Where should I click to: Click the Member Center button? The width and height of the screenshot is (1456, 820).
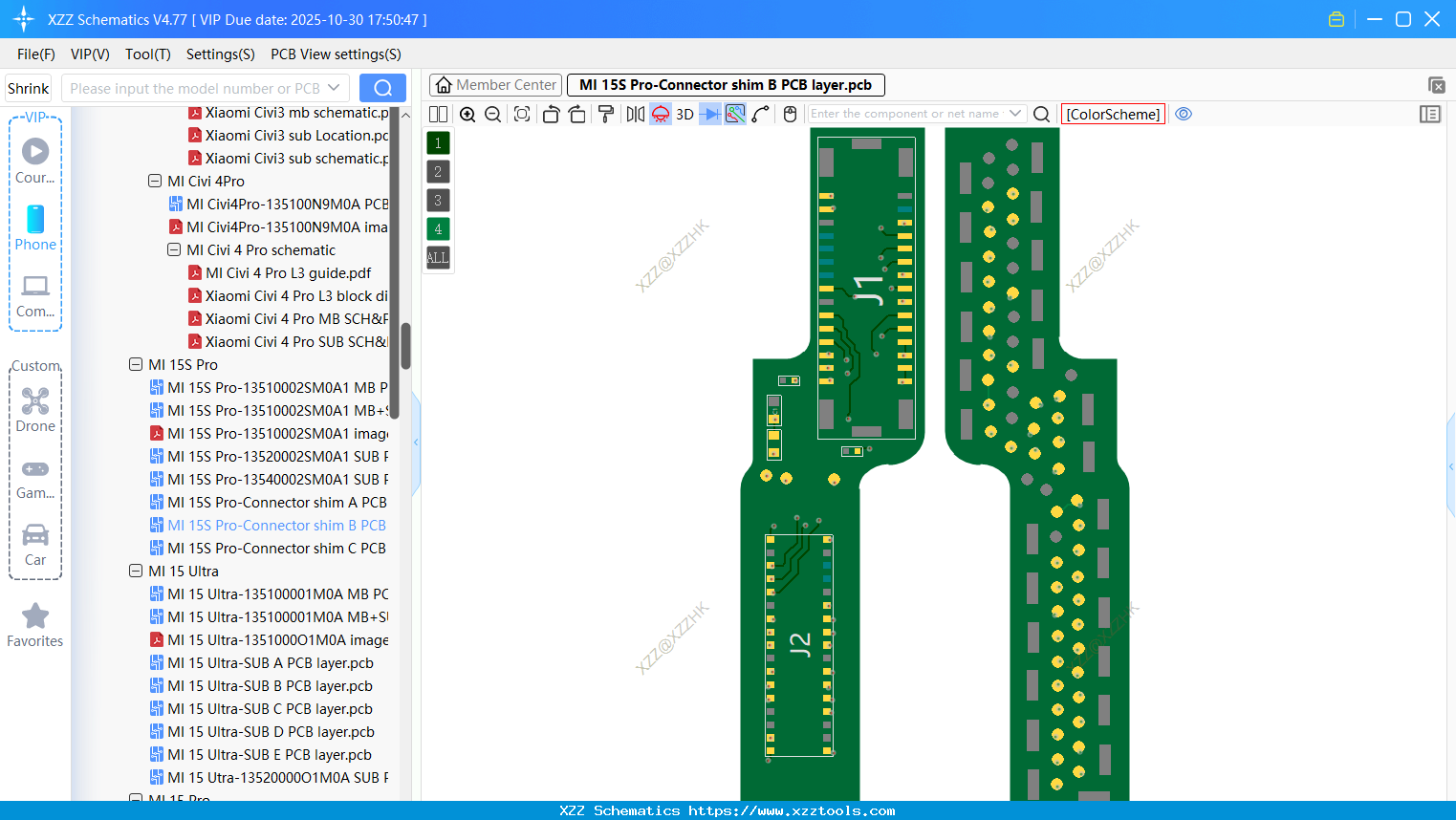pyautogui.click(x=495, y=84)
